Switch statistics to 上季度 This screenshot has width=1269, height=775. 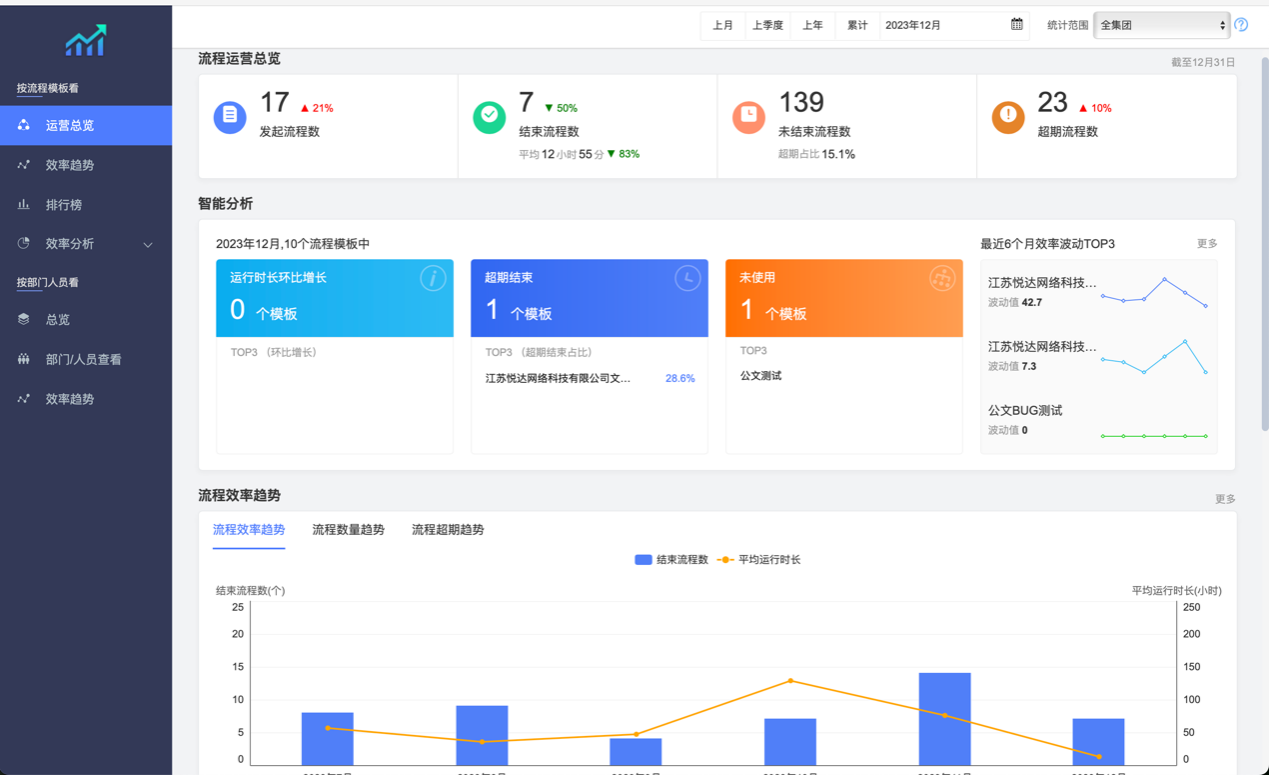point(768,24)
